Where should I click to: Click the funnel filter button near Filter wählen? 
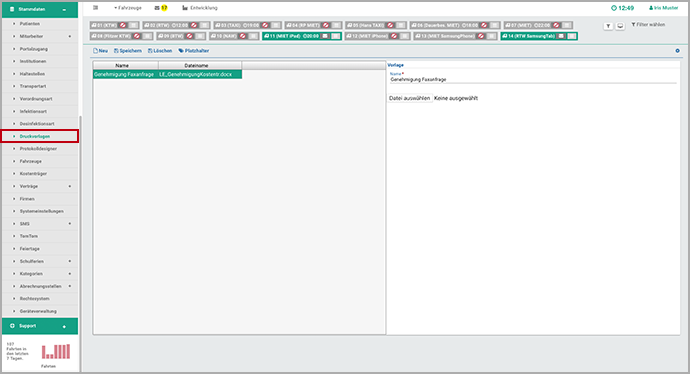point(608,26)
